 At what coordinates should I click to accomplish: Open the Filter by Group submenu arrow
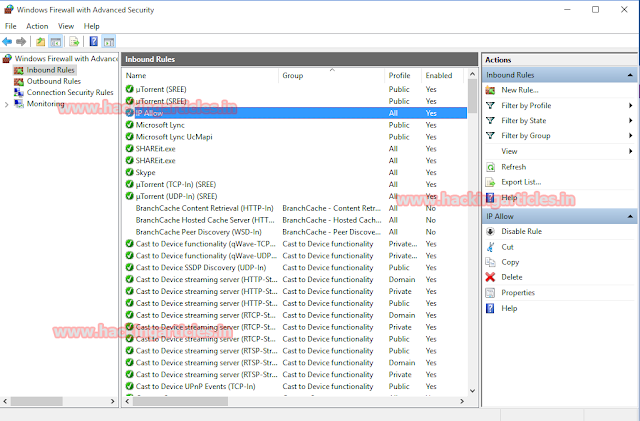pos(631,136)
